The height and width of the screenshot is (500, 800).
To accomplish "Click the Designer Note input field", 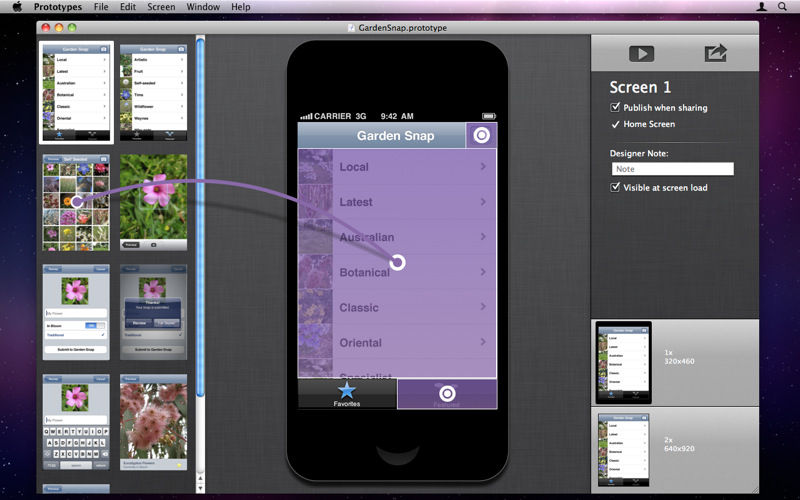I will click(x=672, y=169).
